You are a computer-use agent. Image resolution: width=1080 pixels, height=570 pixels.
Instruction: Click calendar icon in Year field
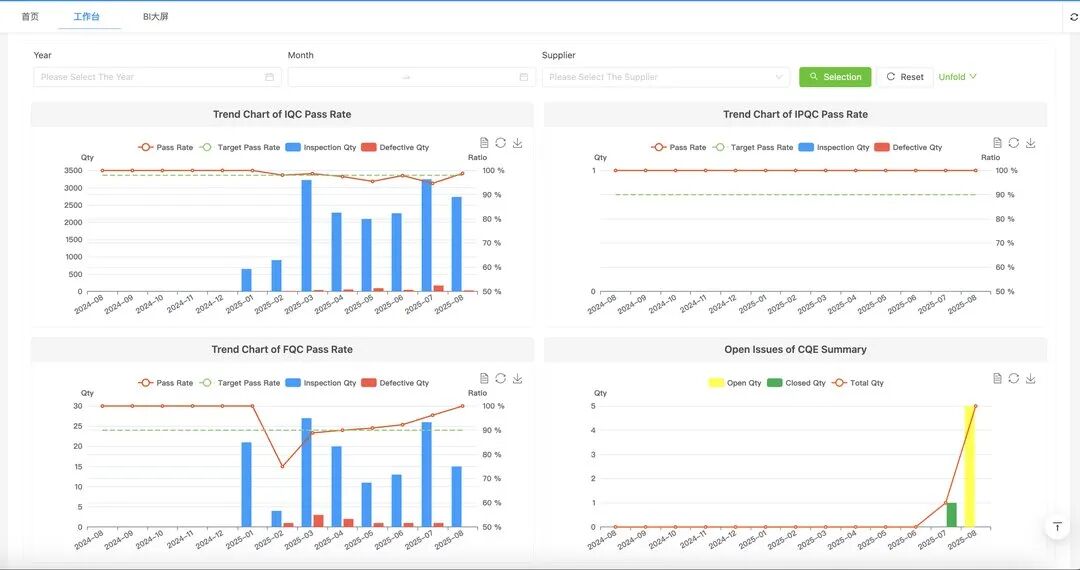(x=269, y=77)
